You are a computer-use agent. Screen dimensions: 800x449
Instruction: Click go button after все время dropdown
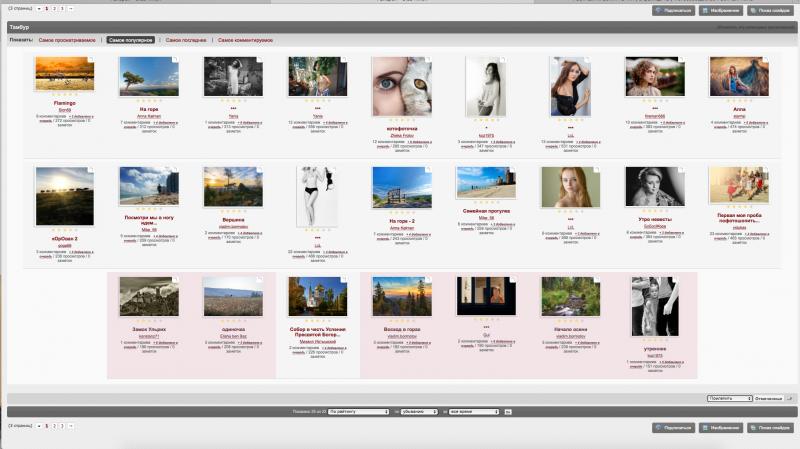[508, 411]
